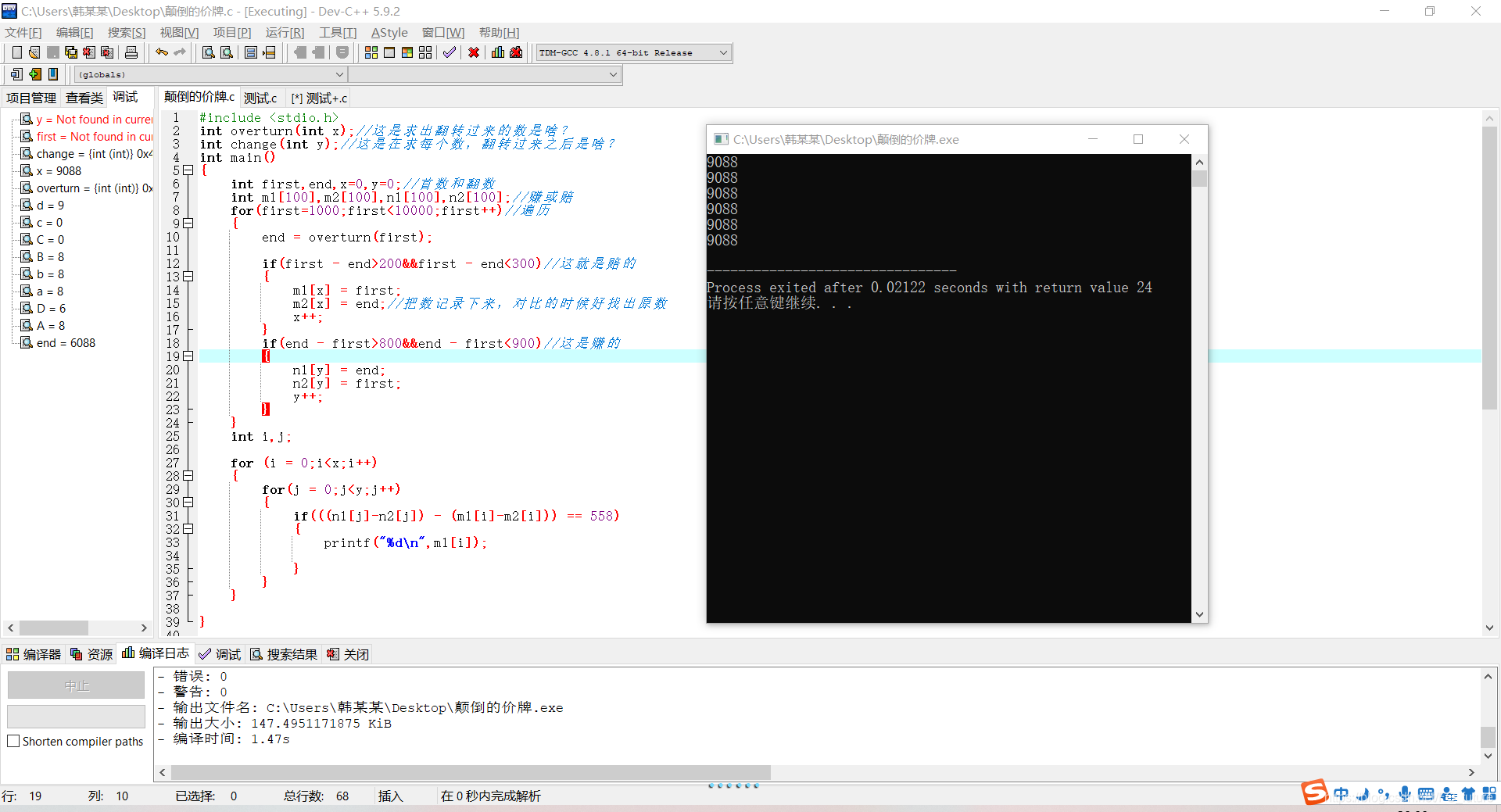Collapse code fold at line 28

pyautogui.click(x=188, y=476)
